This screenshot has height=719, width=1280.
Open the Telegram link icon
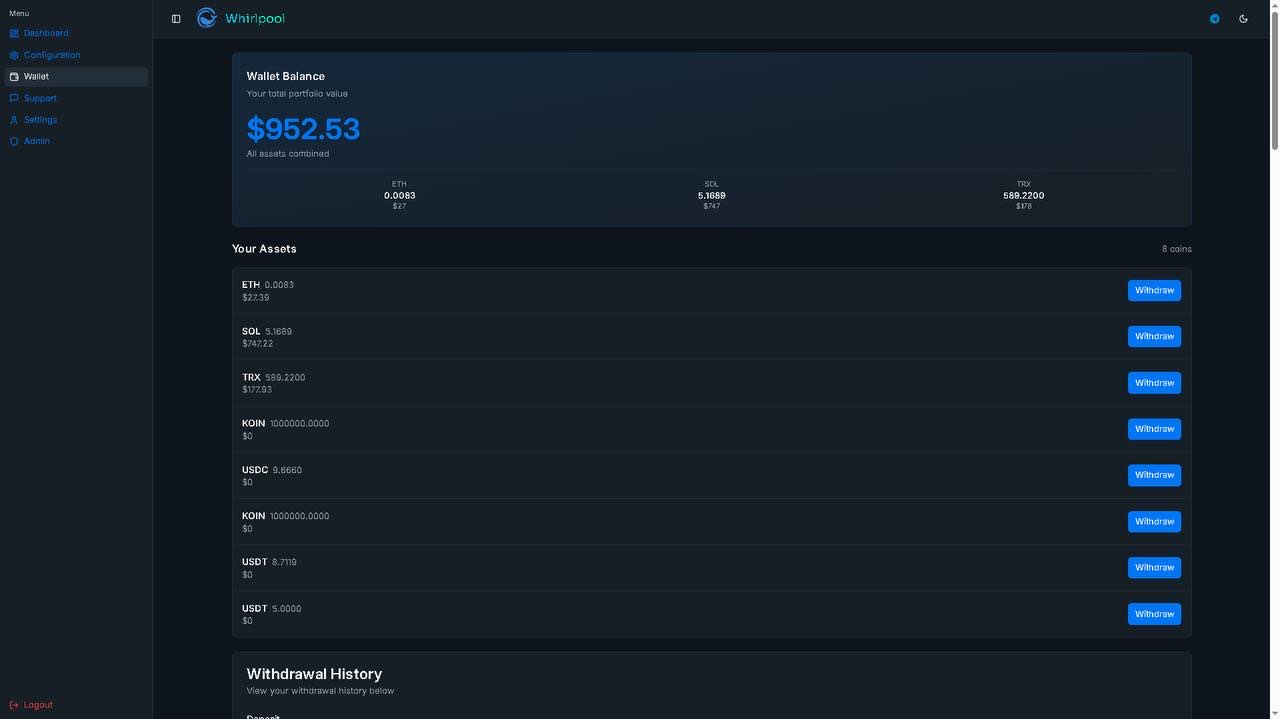click(1214, 19)
